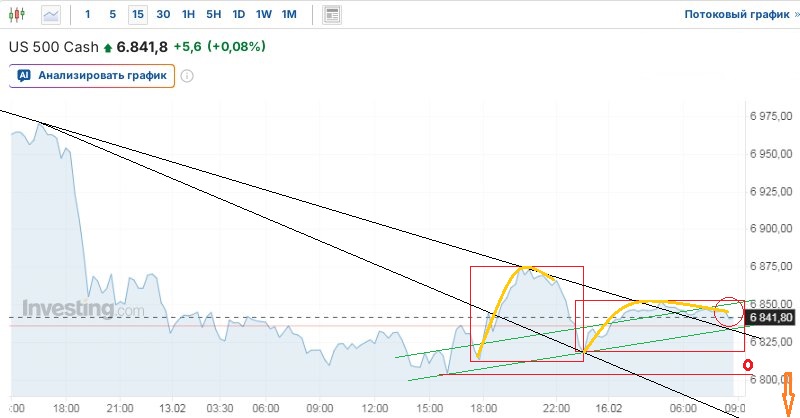The image size is (800, 418).
Task: Select the 5 minute timeframe
Action: point(112,15)
